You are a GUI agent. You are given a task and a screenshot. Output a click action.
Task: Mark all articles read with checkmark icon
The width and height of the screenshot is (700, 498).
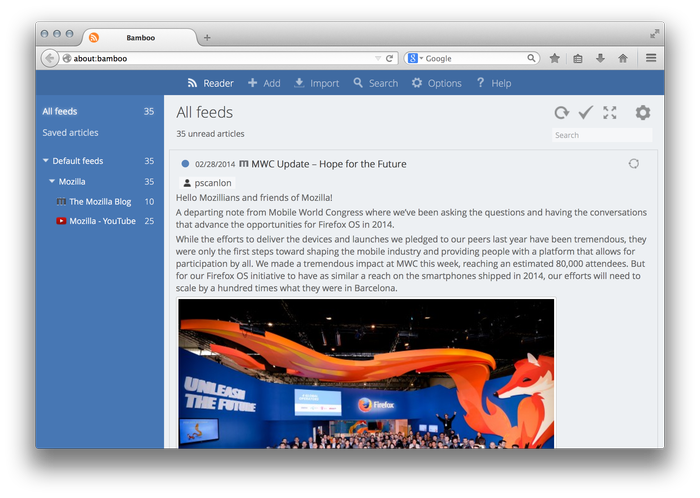click(586, 112)
